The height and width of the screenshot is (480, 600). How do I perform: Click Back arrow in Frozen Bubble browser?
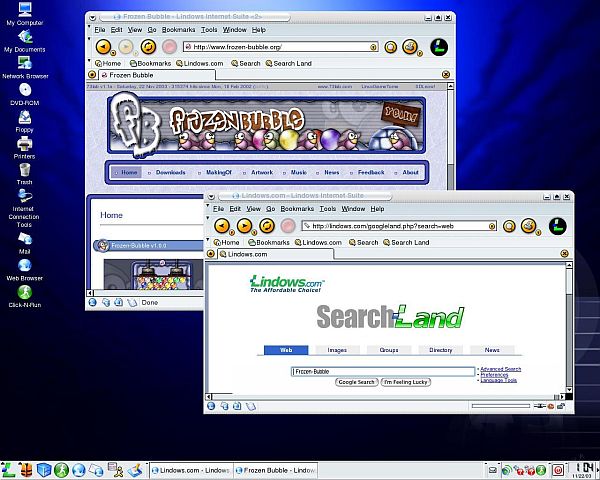coord(102,46)
